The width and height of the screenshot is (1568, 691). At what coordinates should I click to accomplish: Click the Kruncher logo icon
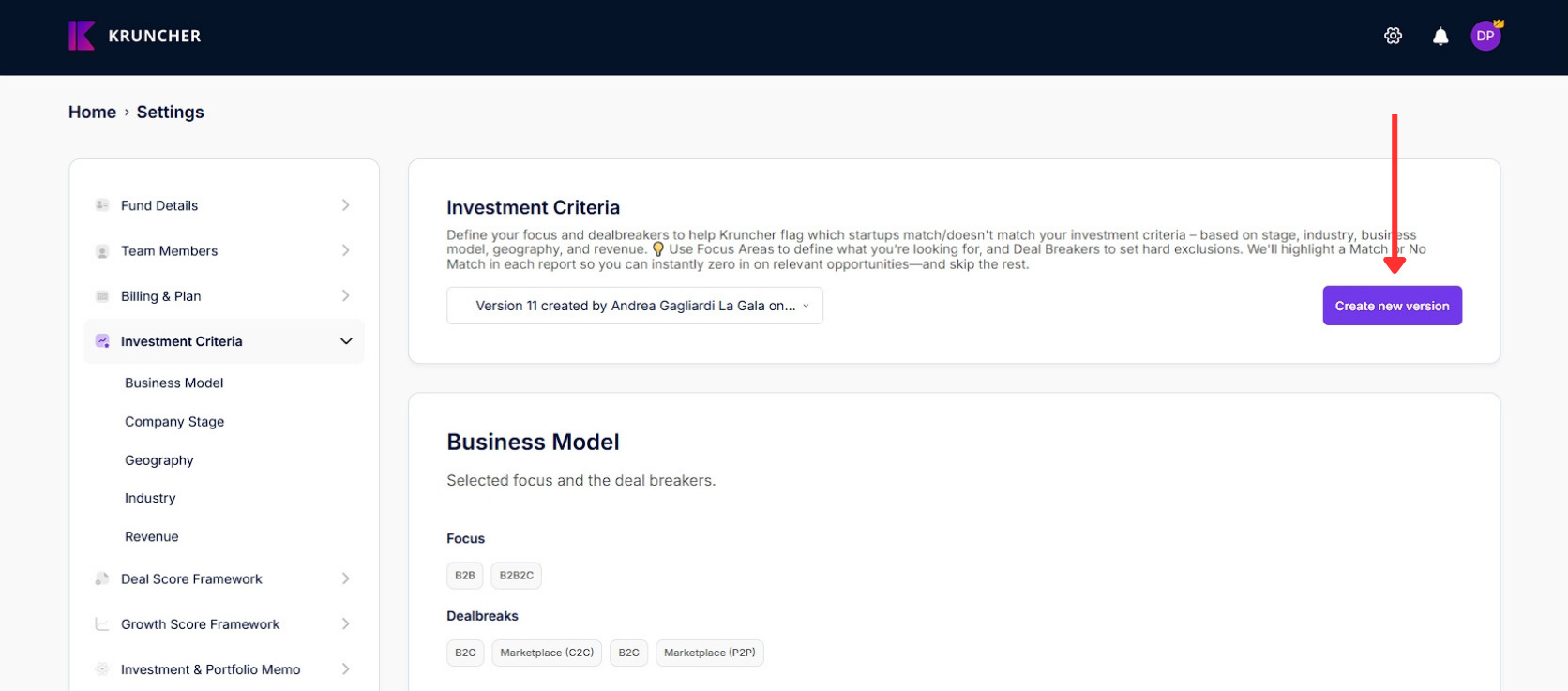82,36
